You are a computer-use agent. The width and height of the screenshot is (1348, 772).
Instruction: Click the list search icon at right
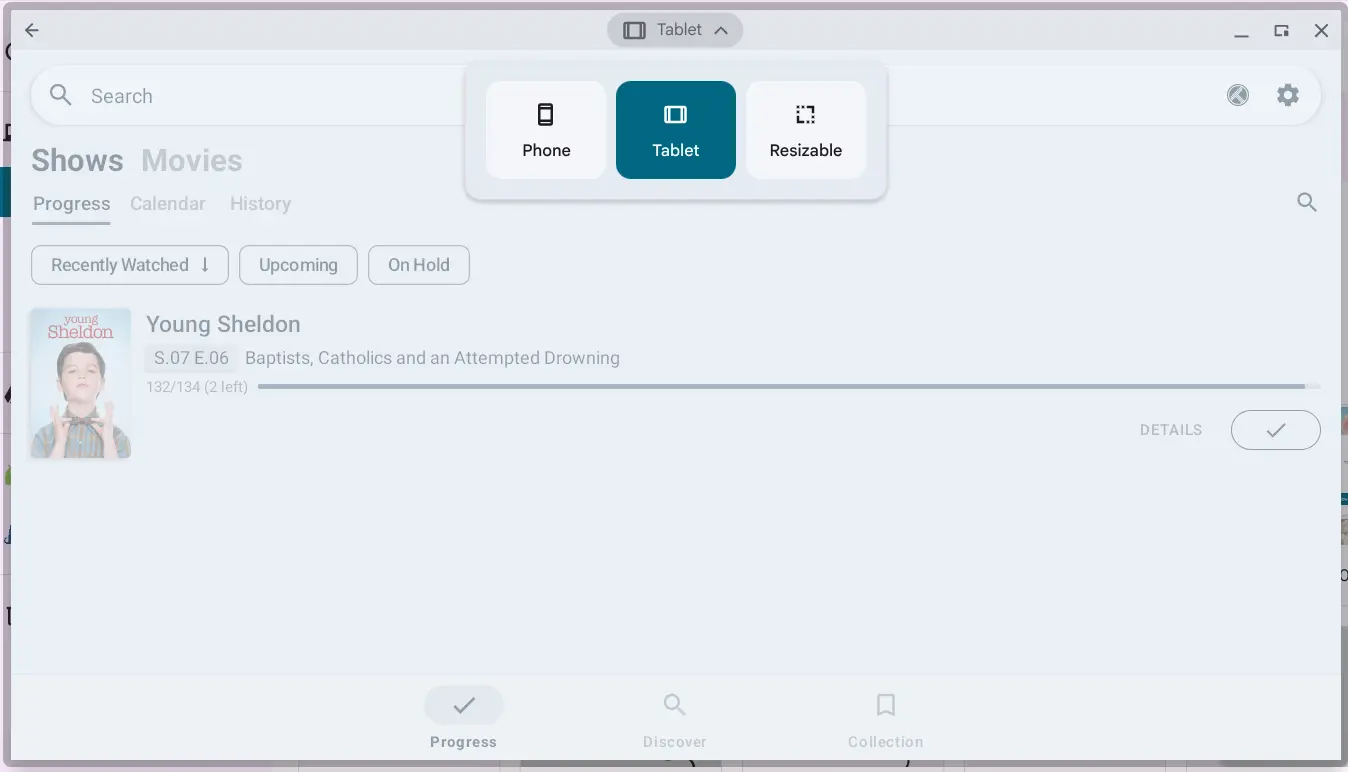(x=1307, y=202)
